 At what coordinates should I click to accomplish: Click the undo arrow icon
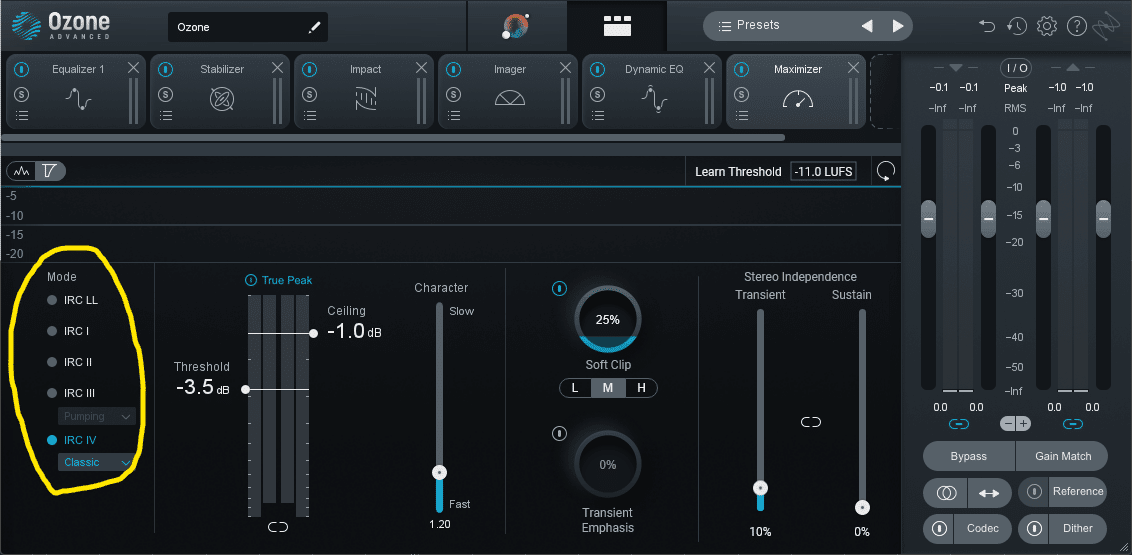click(987, 27)
